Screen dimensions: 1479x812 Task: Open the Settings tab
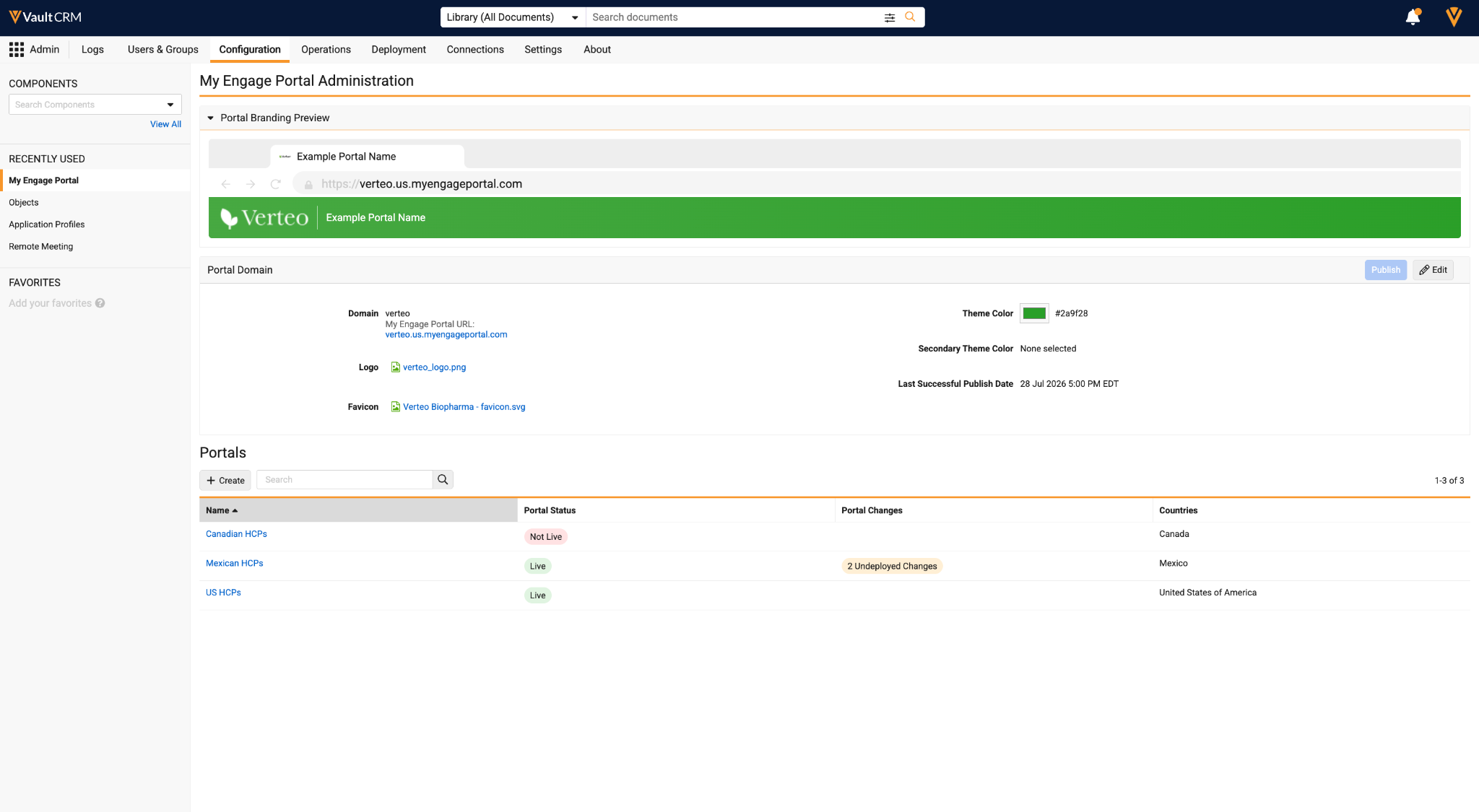pos(543,49)
